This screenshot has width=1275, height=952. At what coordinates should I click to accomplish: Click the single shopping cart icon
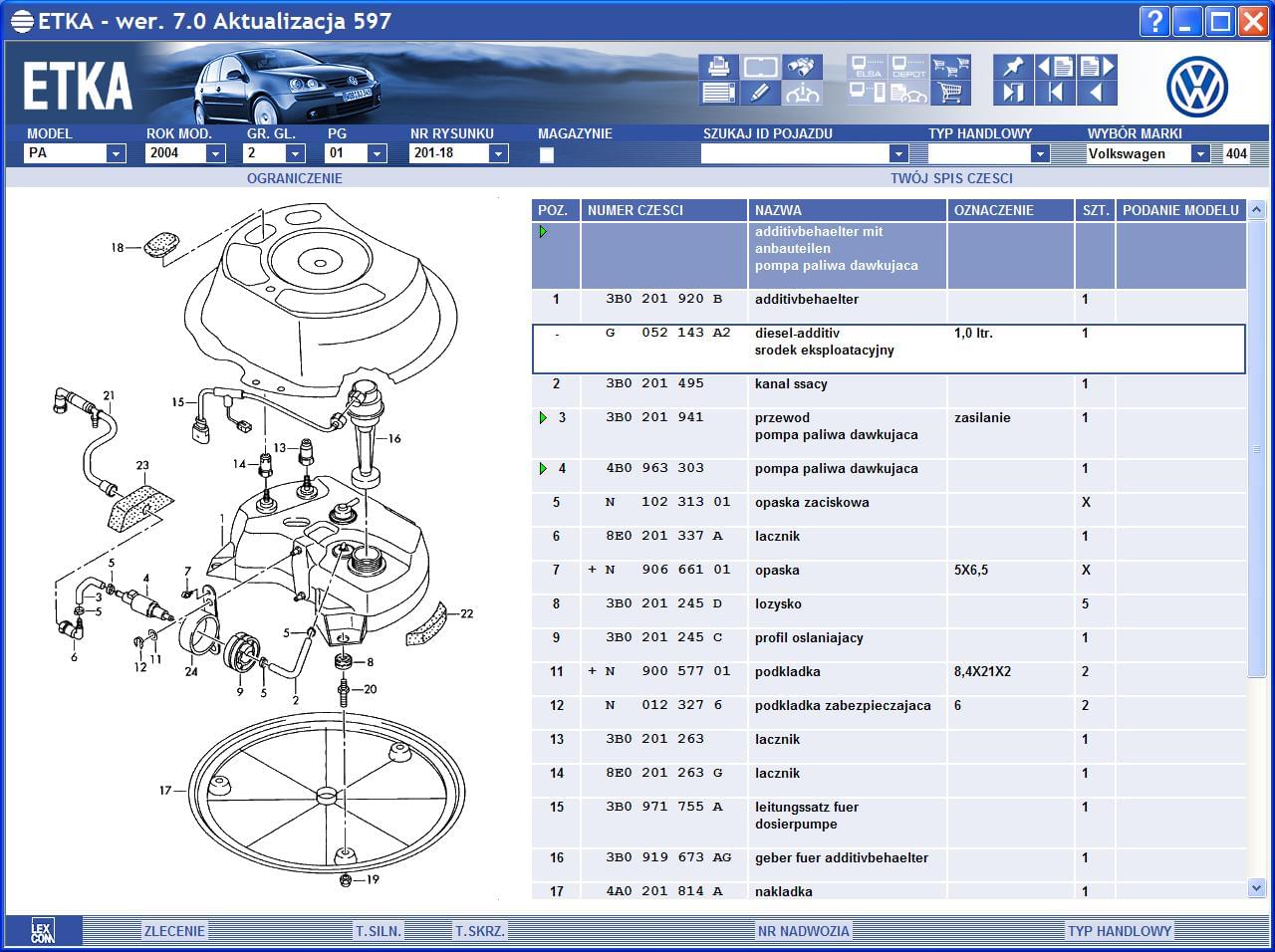click(951, 94)
